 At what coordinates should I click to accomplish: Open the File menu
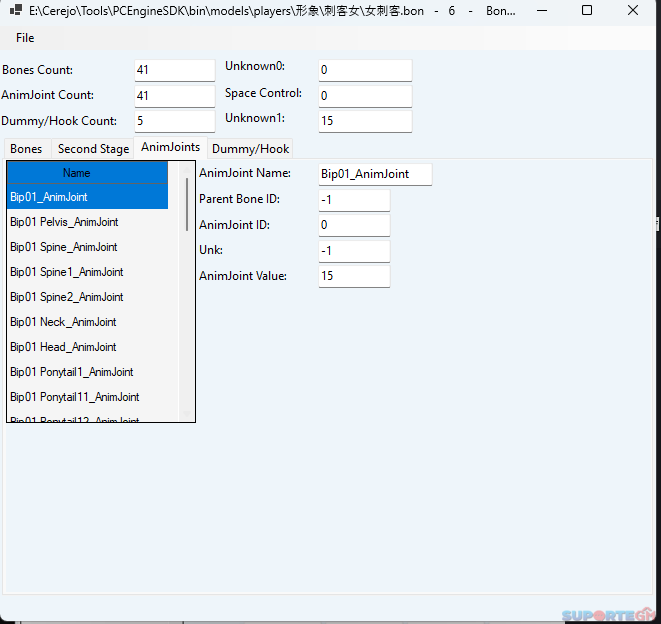[25, 38]
